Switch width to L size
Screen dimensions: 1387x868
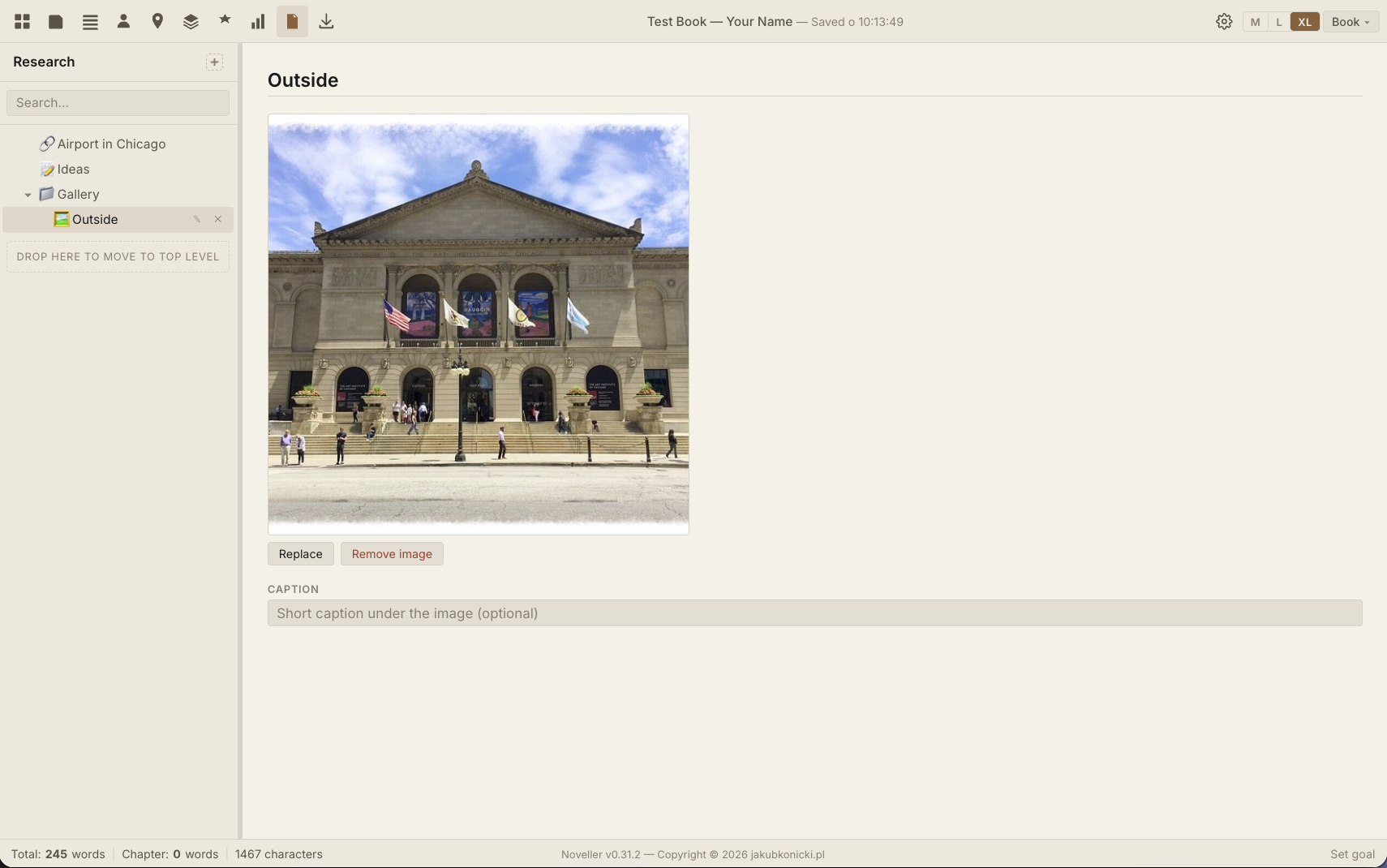[x=1279, y=22]
